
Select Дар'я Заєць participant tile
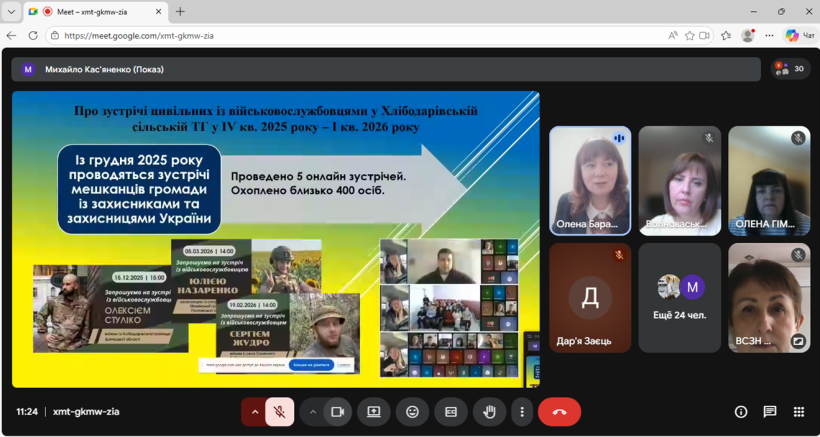click(x=590, y=297)
